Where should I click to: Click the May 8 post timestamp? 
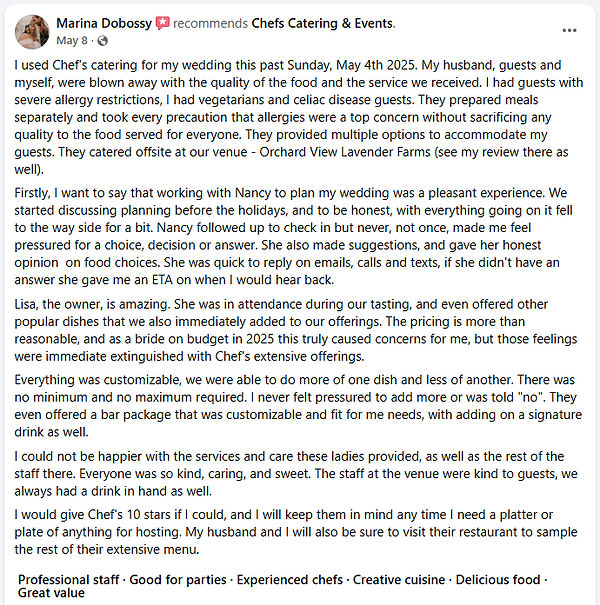70,42
